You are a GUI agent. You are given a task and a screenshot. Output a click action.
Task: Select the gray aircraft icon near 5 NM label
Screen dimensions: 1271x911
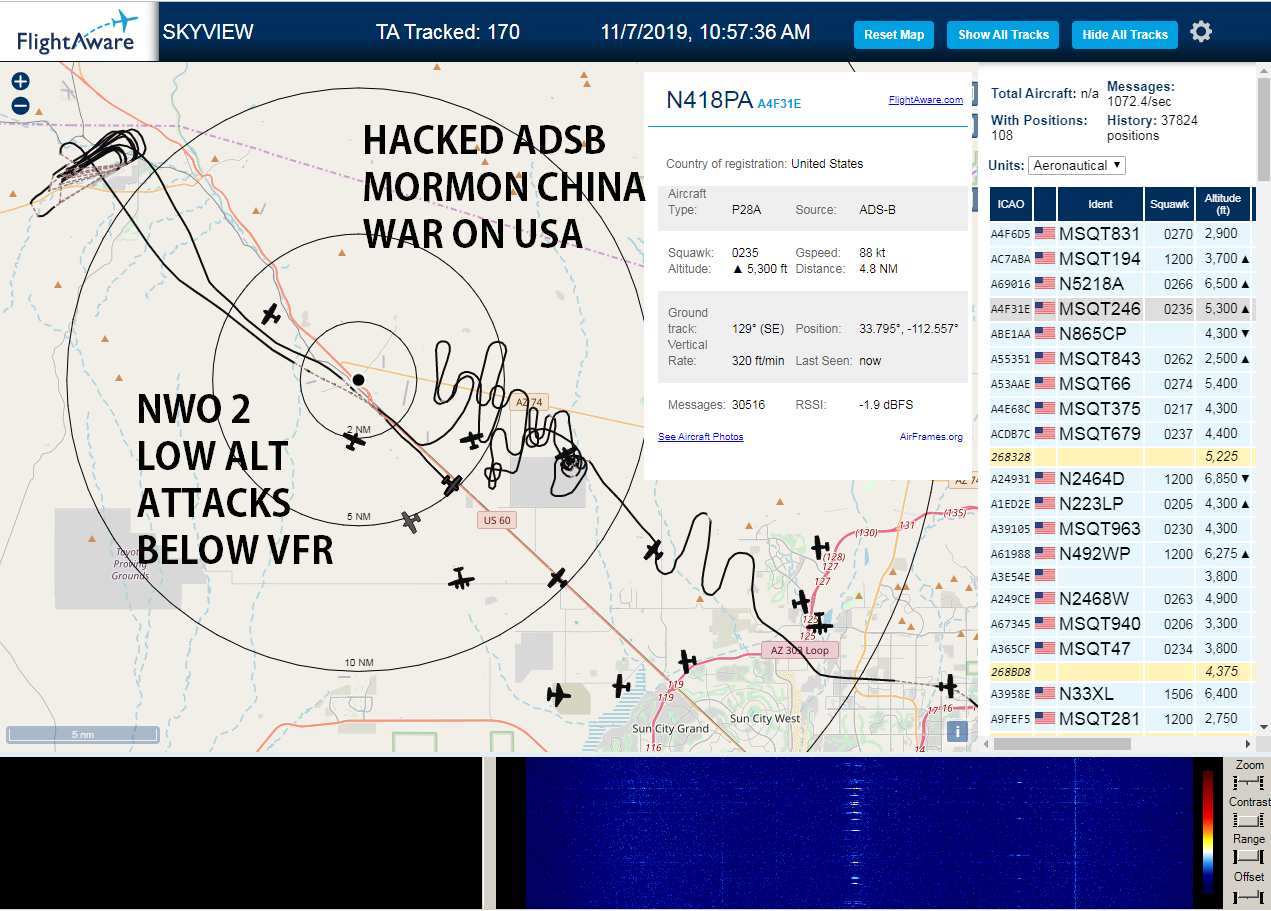pos(410,521)
